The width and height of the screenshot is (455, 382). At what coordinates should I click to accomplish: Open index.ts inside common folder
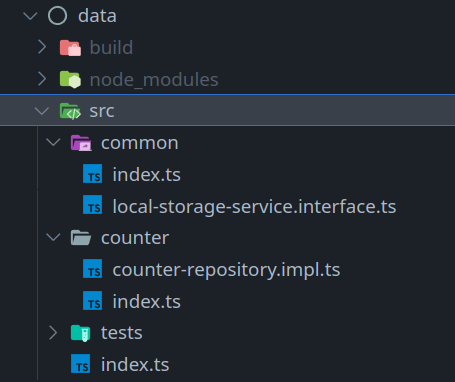tap(147, 175)
